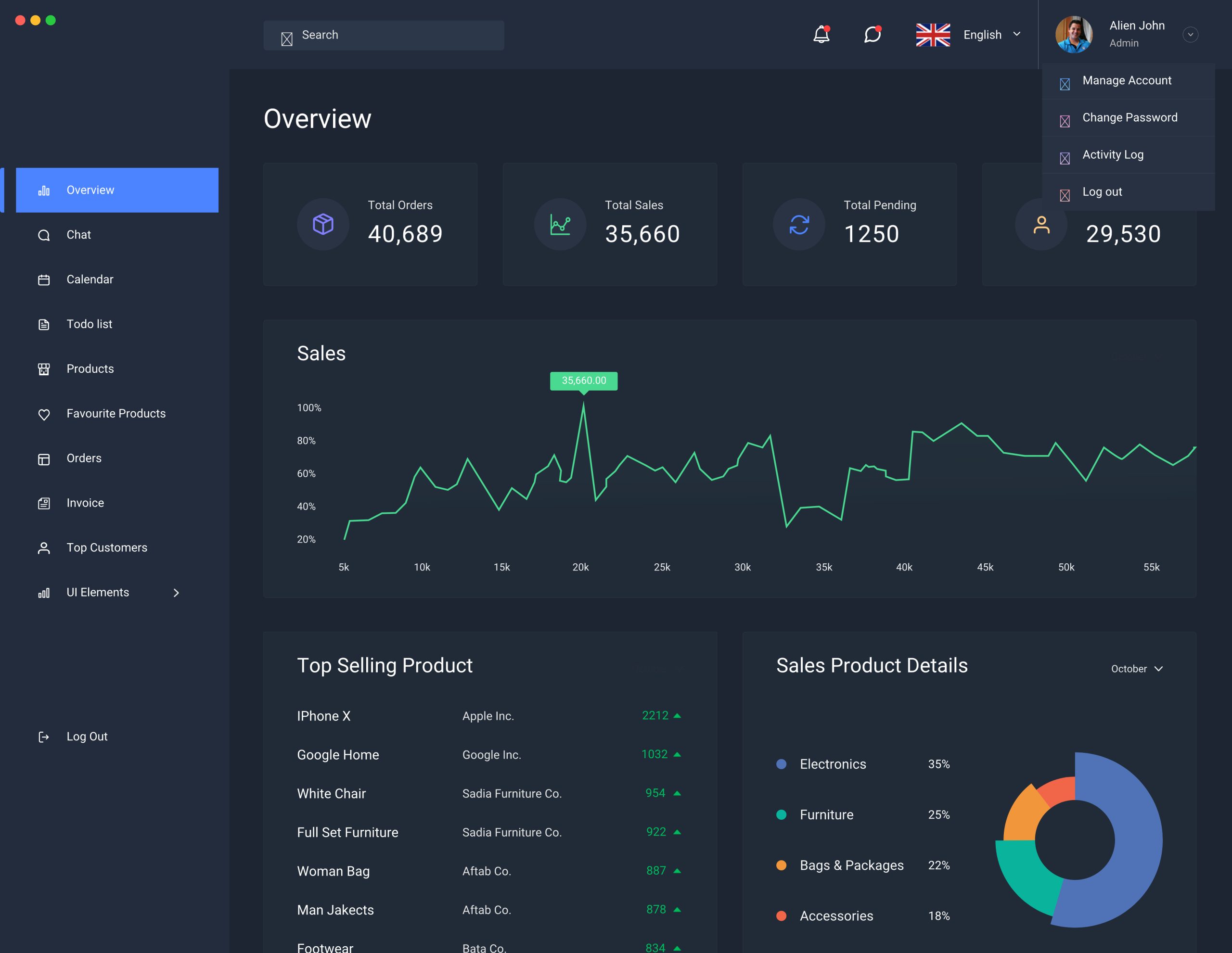Open the October month dropdown
The width and height of the screenshot is (1232, 953).
(1137, 669)
